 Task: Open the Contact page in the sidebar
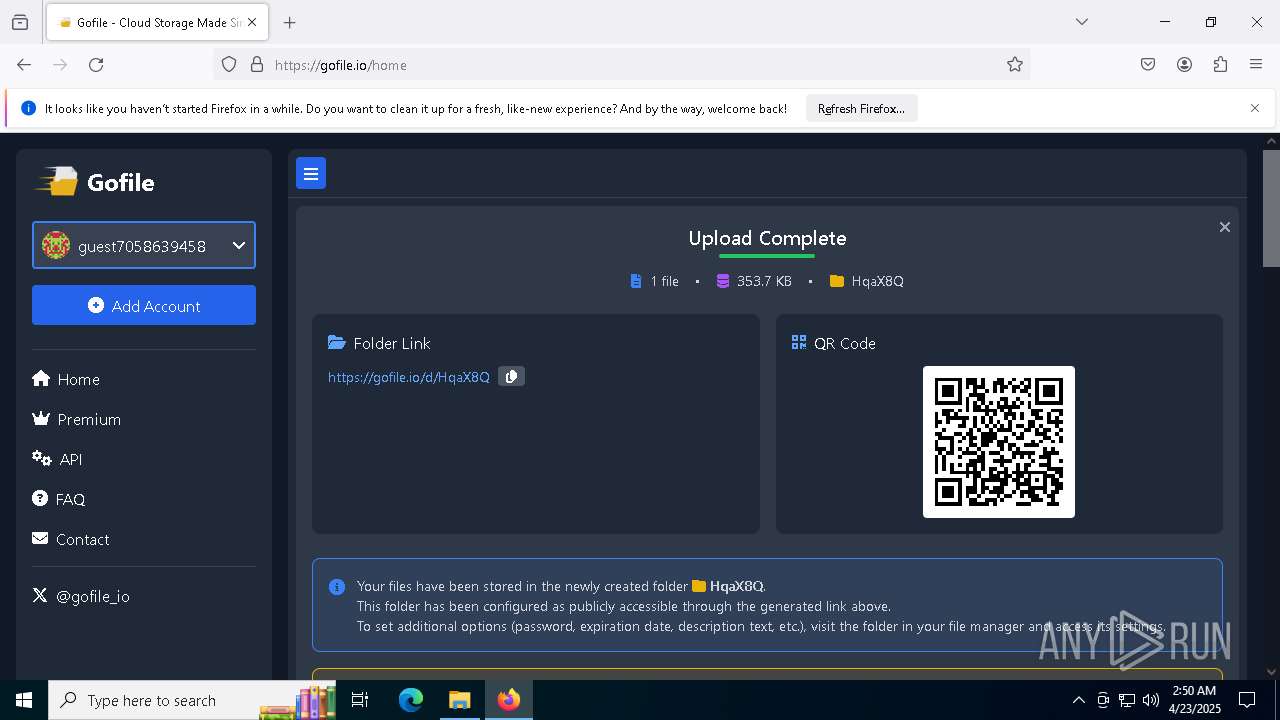(x=71, y=539)
